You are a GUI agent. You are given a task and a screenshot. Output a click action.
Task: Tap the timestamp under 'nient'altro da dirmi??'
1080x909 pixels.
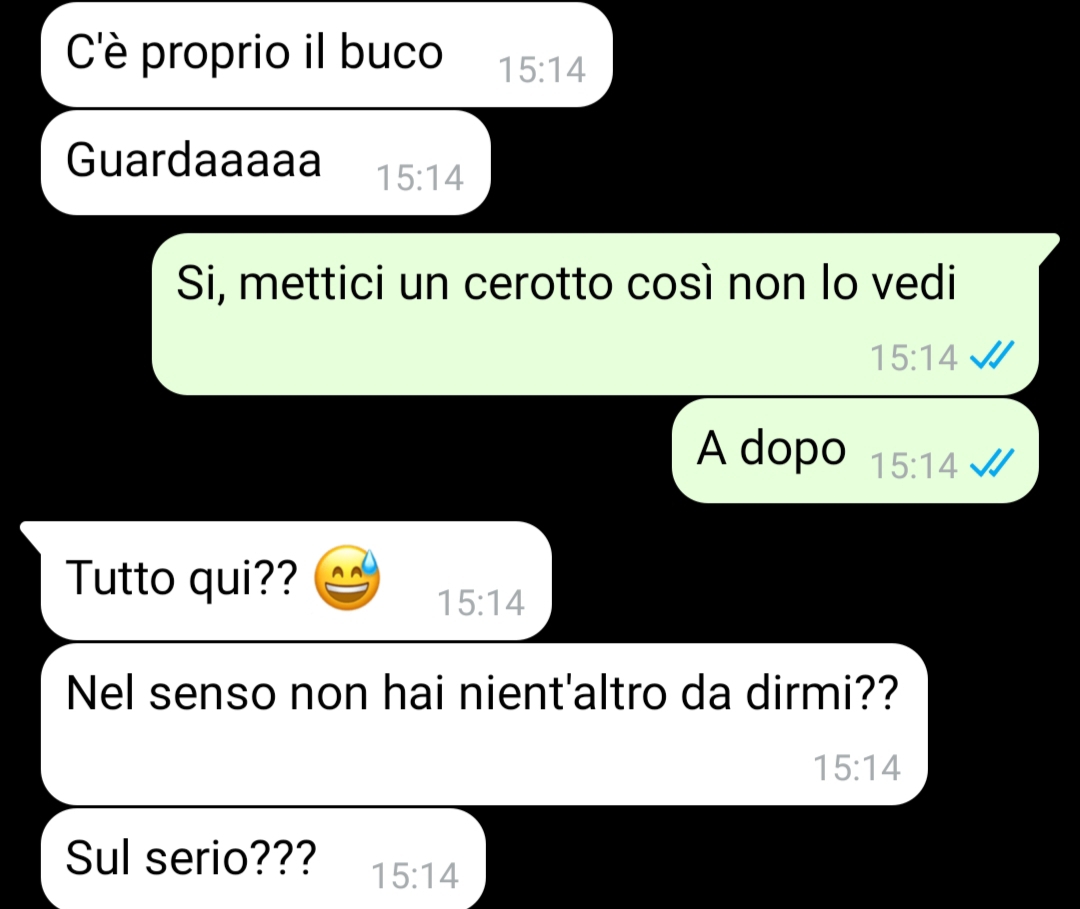[x=857, y=768]
